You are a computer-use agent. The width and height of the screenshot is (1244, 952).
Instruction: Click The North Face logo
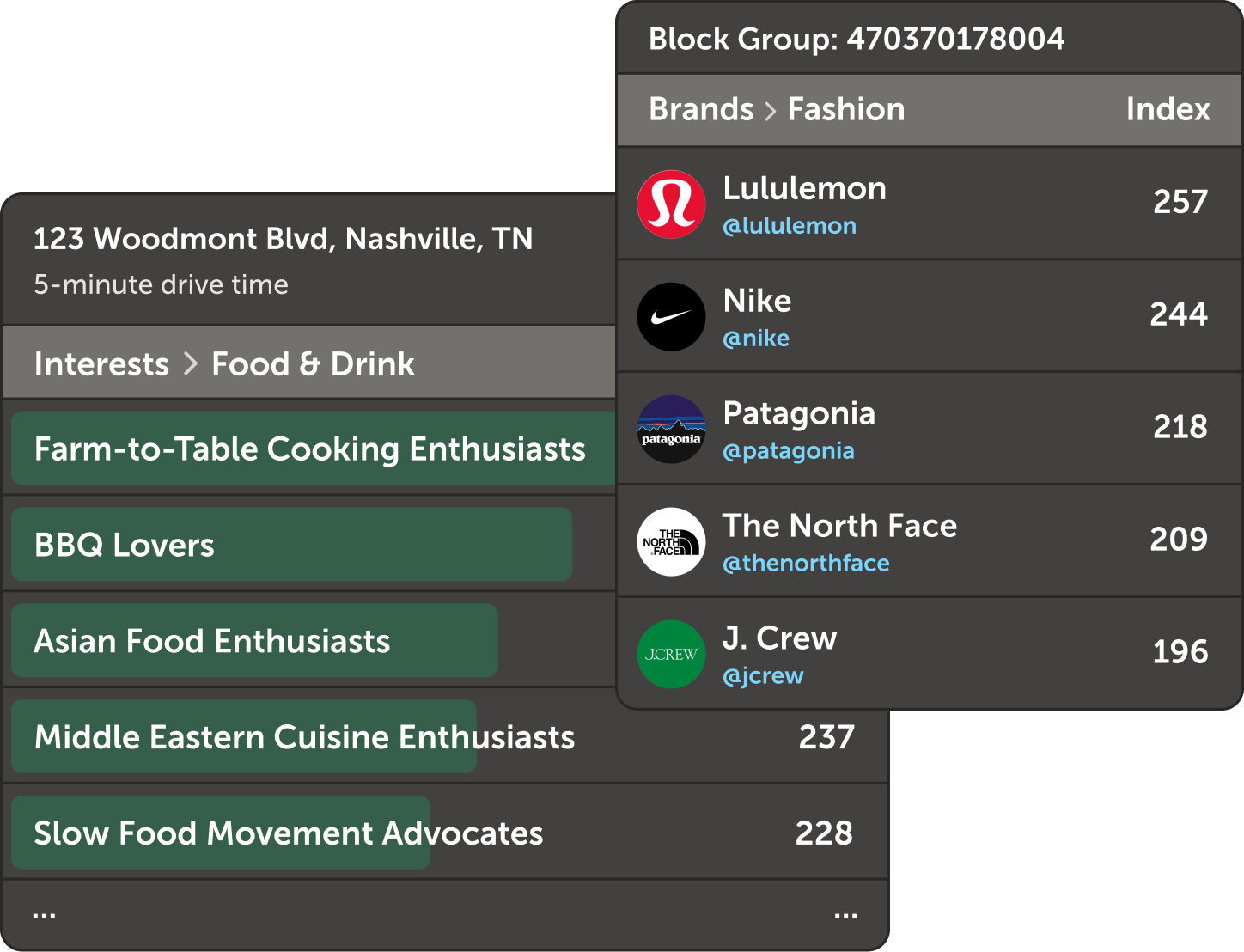[671, 542]
